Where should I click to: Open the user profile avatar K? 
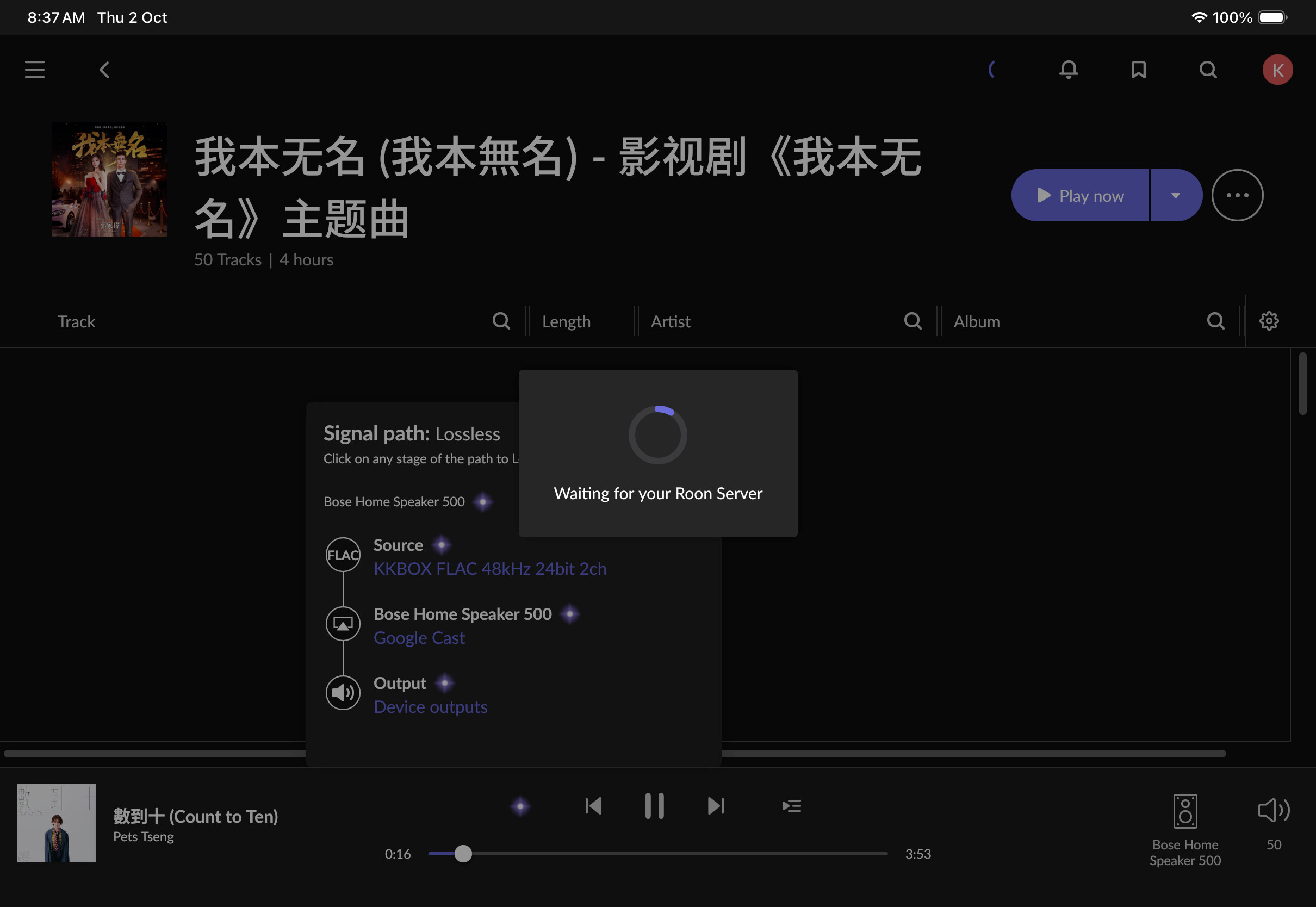[1277, 70]
